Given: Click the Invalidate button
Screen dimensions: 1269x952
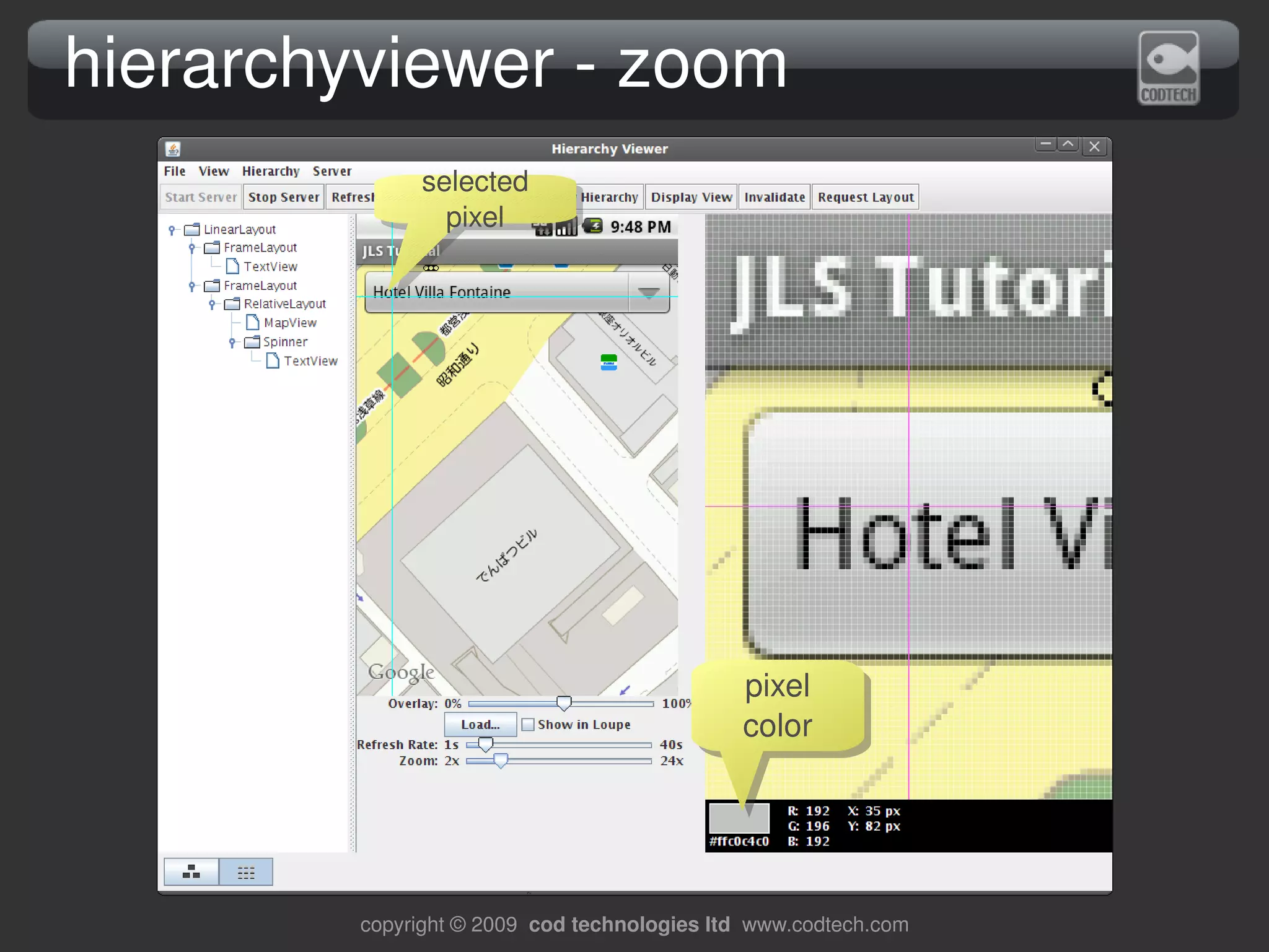Looking at the screenshot, I should tap(775, 197).
